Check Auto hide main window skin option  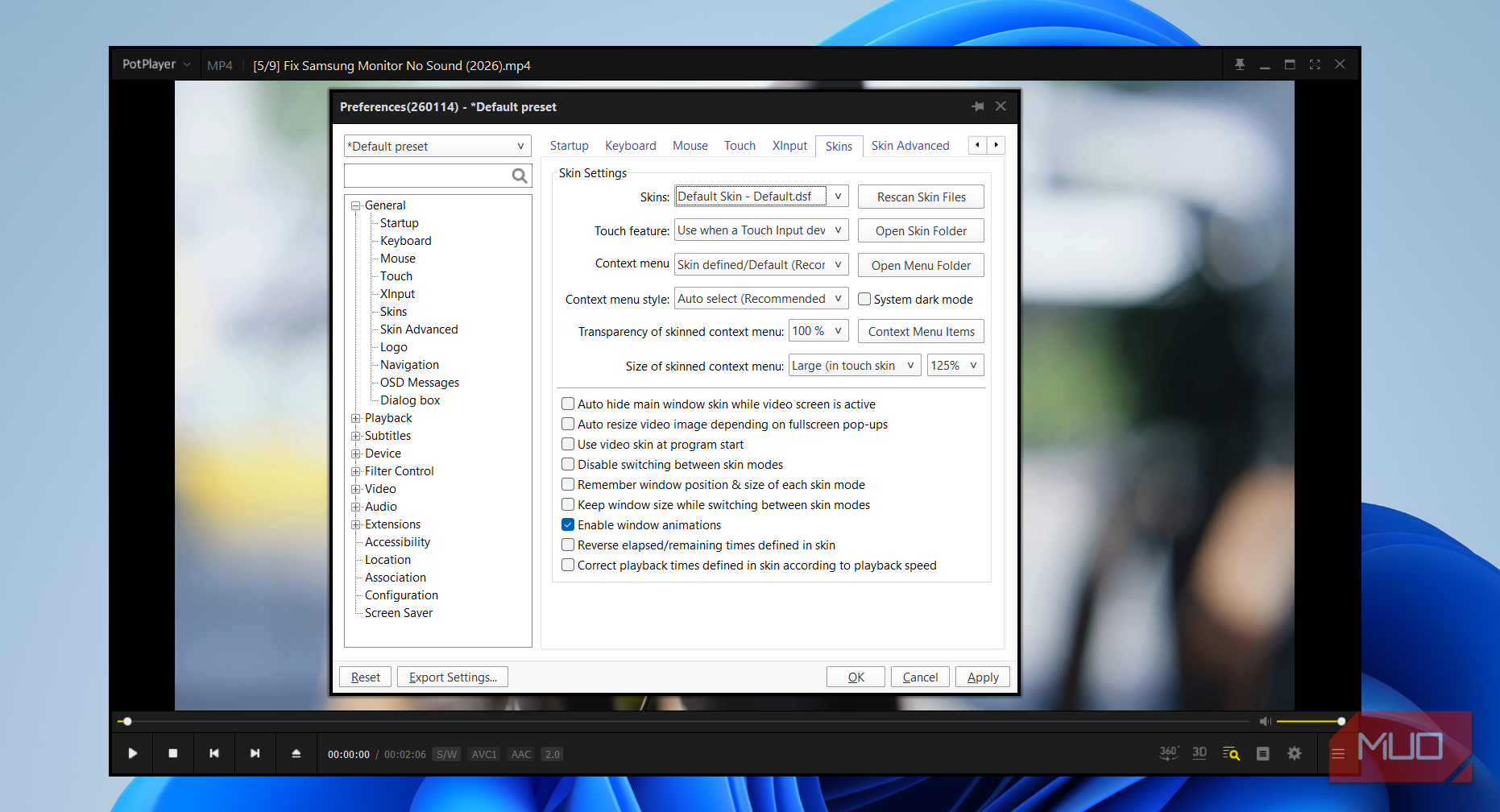click(x=568, y=404)
